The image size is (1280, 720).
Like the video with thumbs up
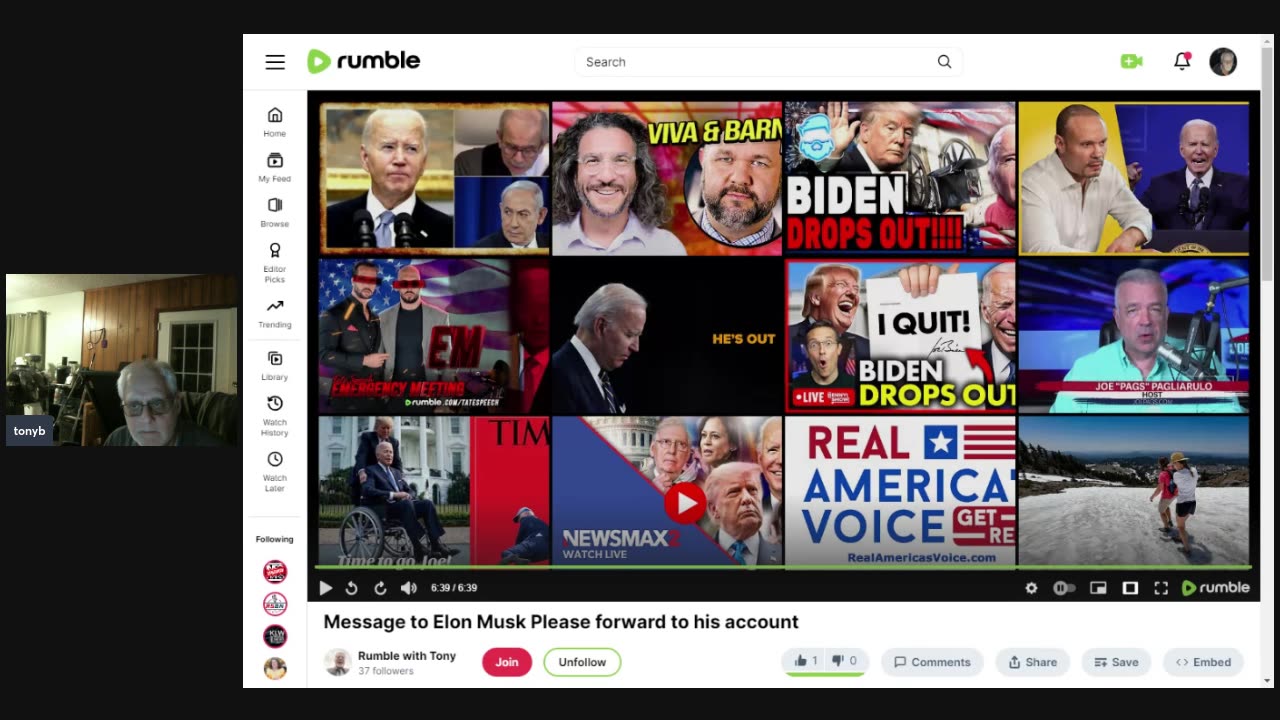806,661
